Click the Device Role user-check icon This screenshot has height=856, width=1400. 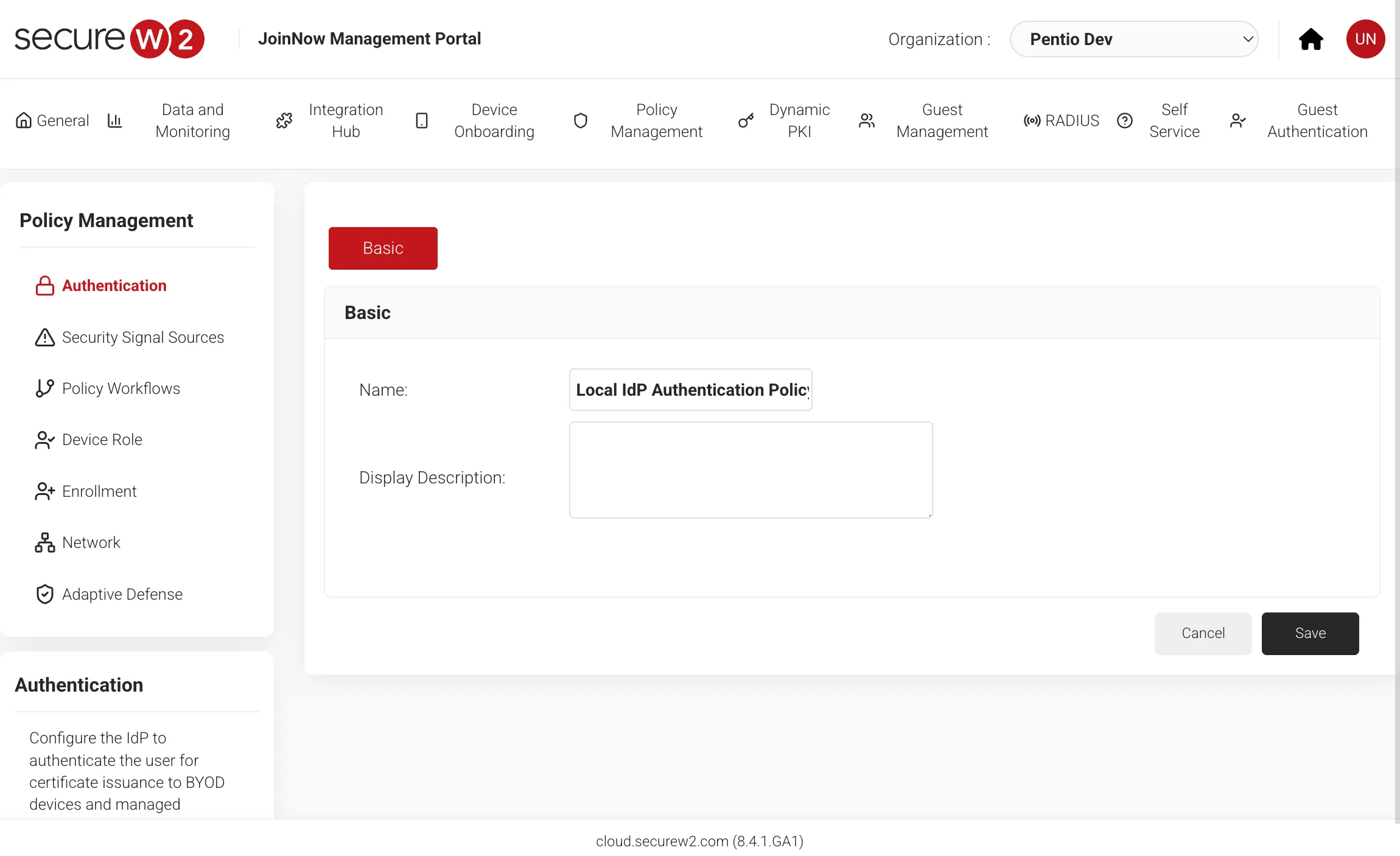pos(45,440)
